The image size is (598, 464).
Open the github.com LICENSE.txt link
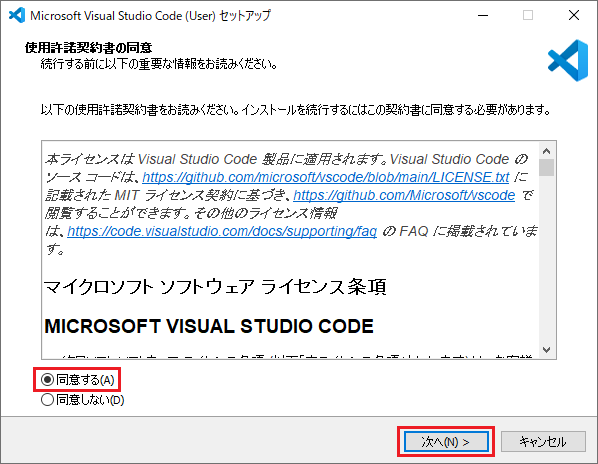326,177
